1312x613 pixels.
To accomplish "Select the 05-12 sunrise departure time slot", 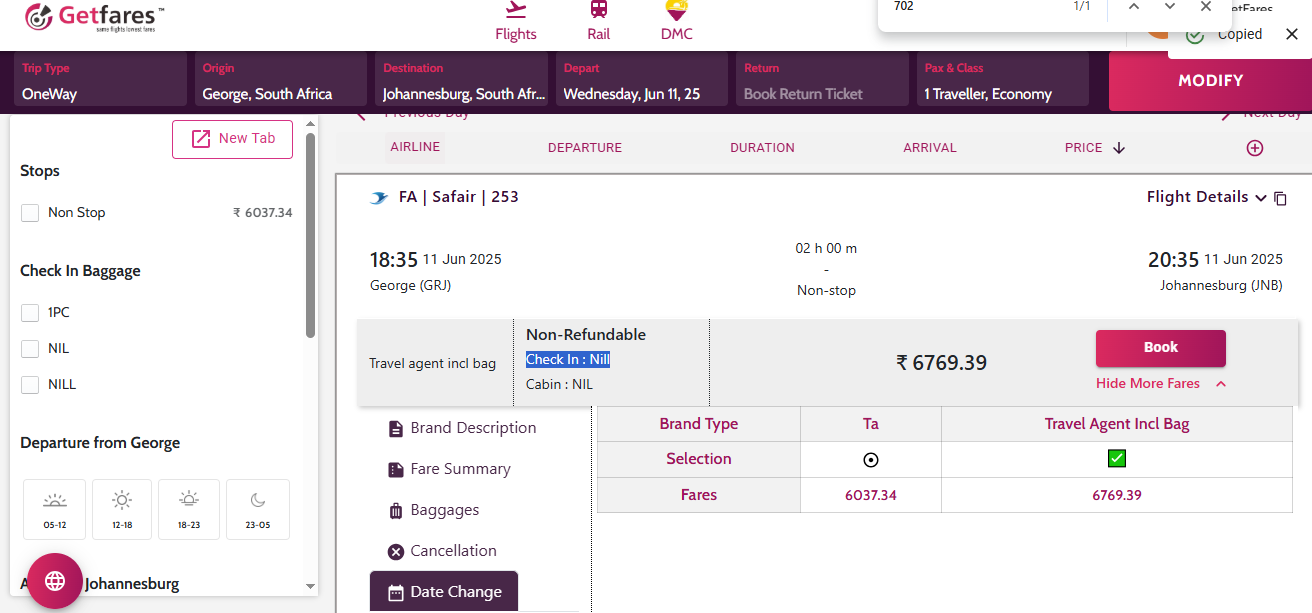I will pos(55,508).
